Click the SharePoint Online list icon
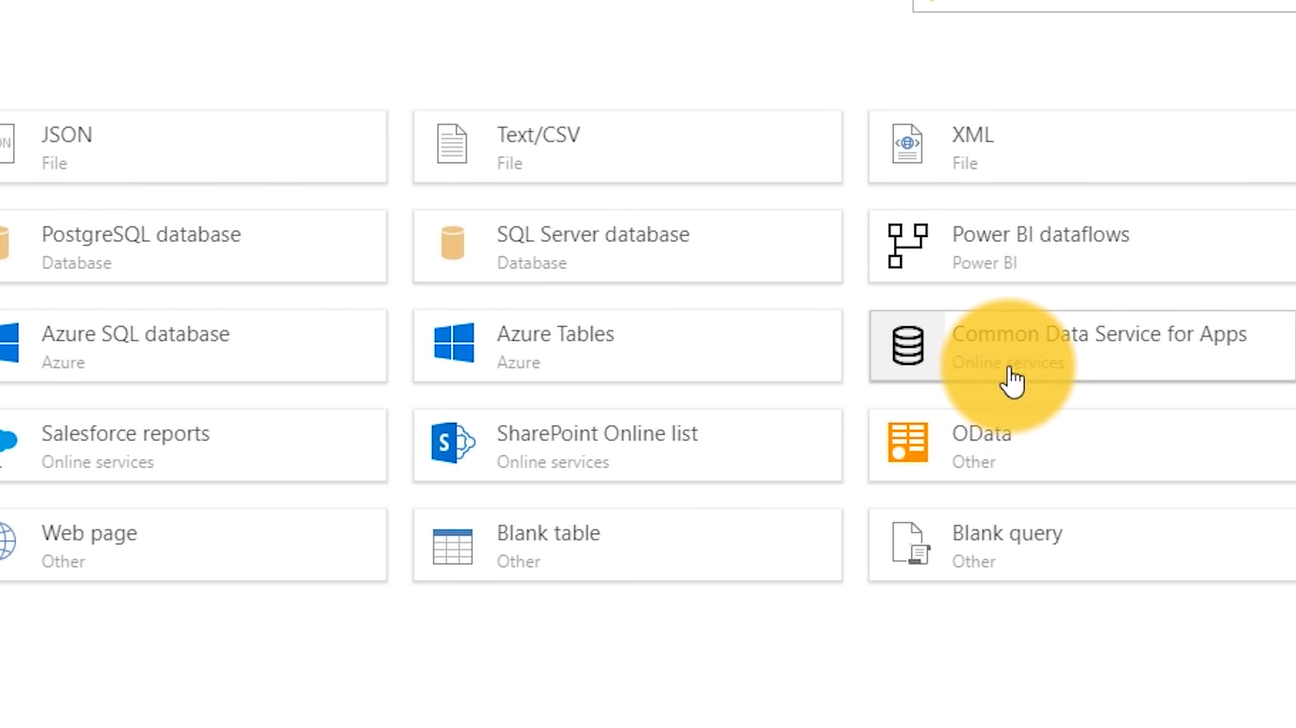The height and width of the screenshot is (728, 1296). [x=452, y=443]
